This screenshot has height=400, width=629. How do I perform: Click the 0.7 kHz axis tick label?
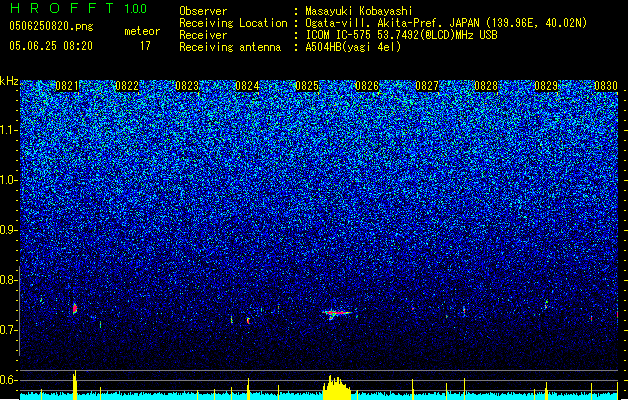click(x=9, y=330)
